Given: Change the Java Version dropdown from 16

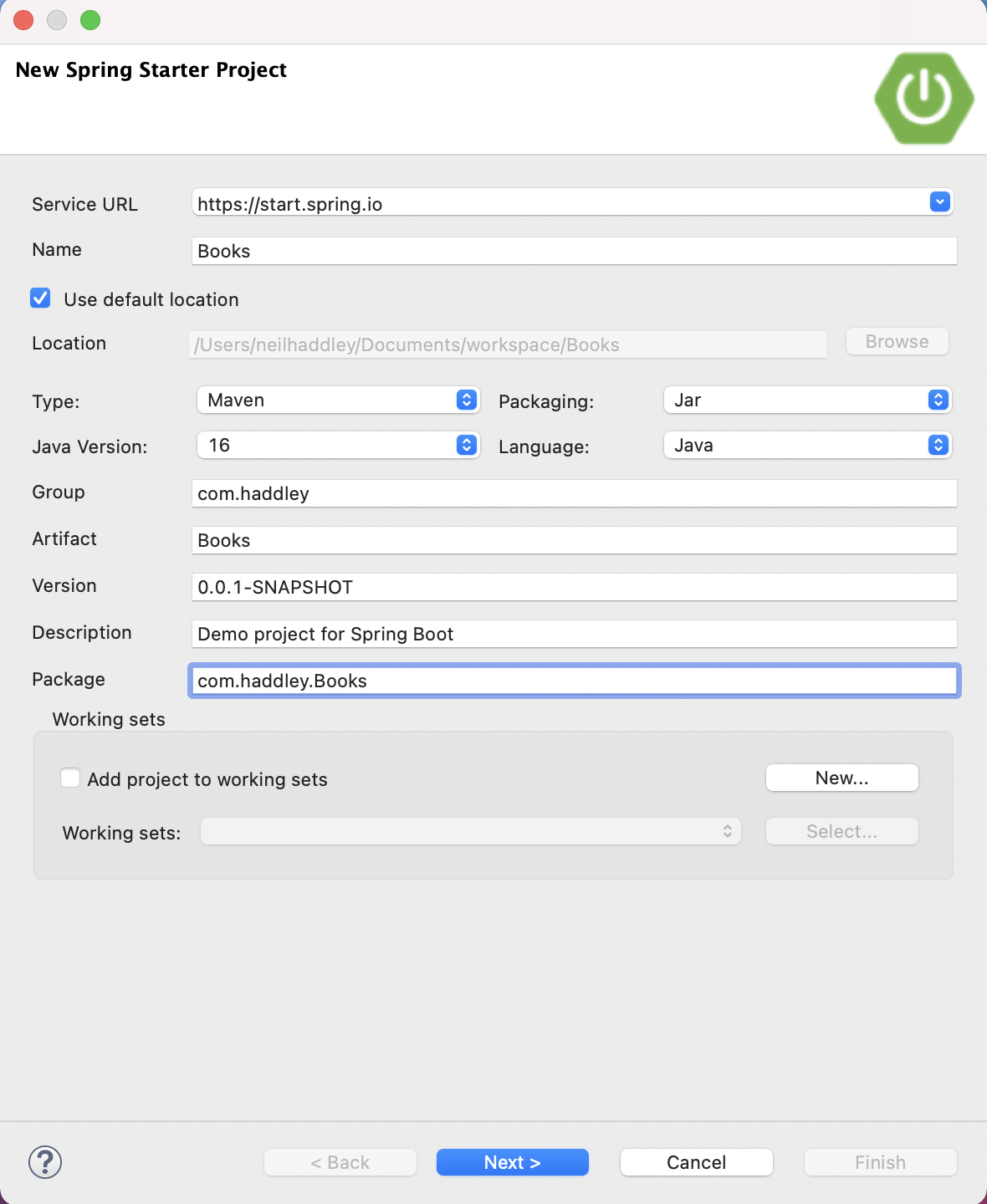Looking at the screenshot, I should pos(338,445).
